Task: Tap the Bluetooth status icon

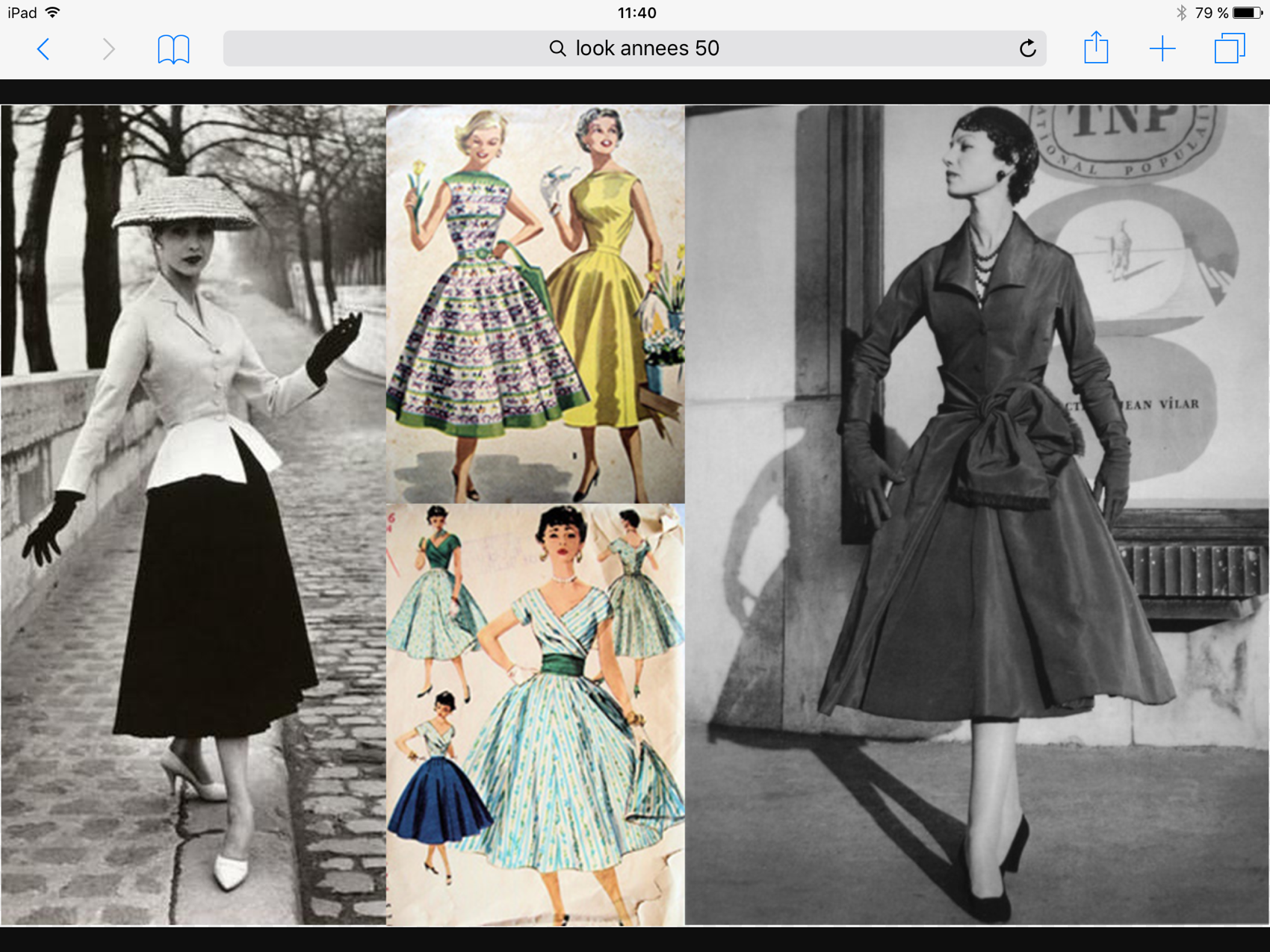Action: 1181,13
